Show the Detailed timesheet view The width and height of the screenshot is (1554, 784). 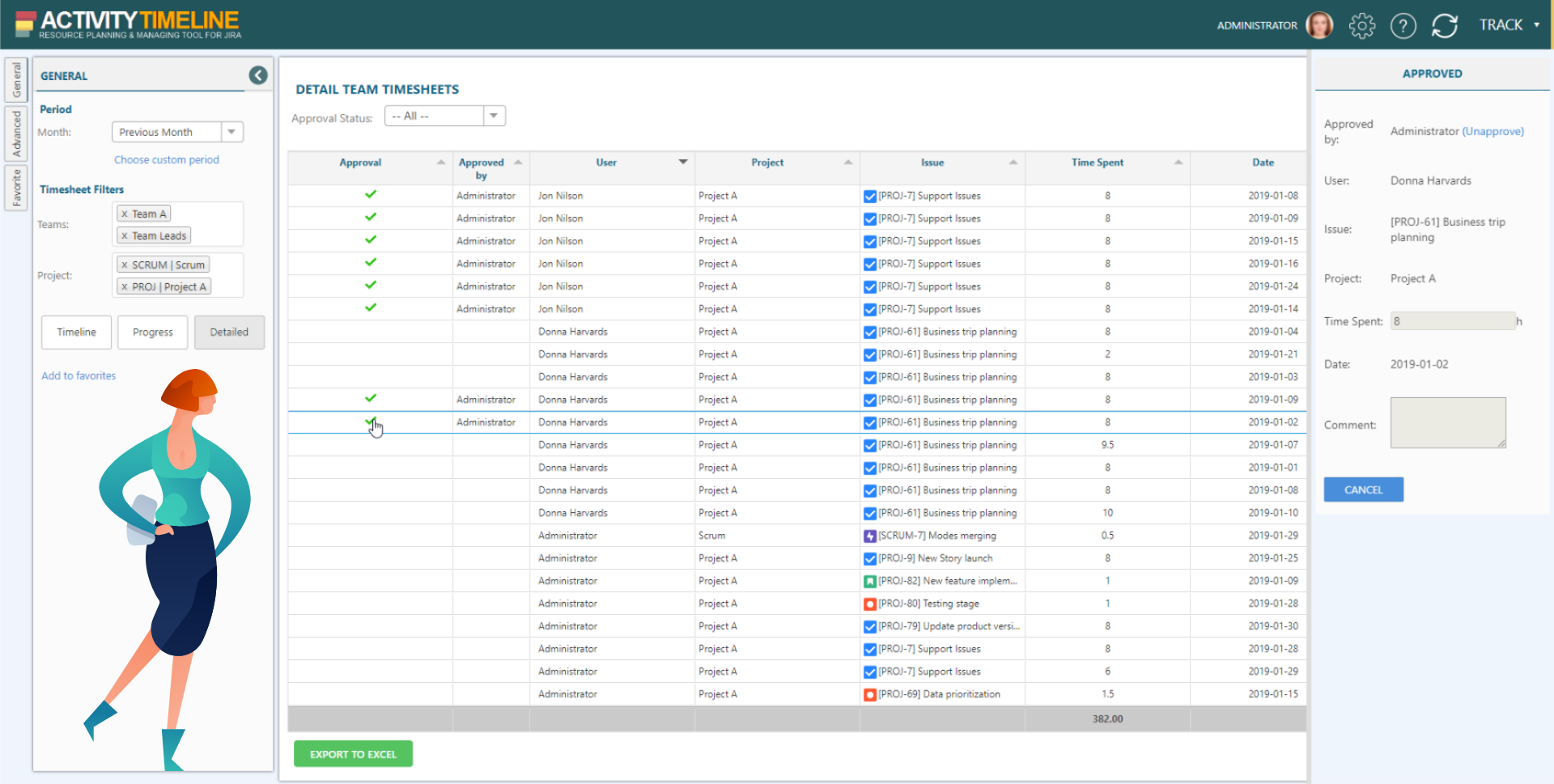(229, 333)
